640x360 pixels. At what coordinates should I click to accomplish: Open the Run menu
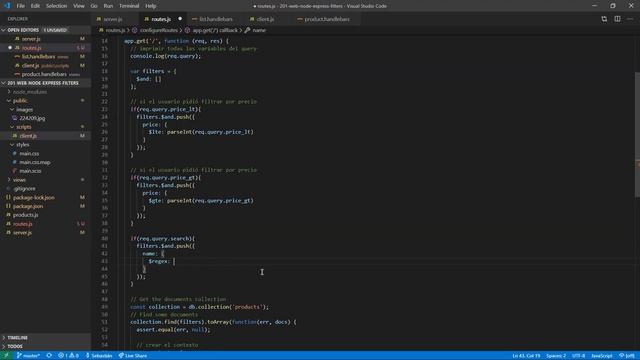(x=108, y=6)
